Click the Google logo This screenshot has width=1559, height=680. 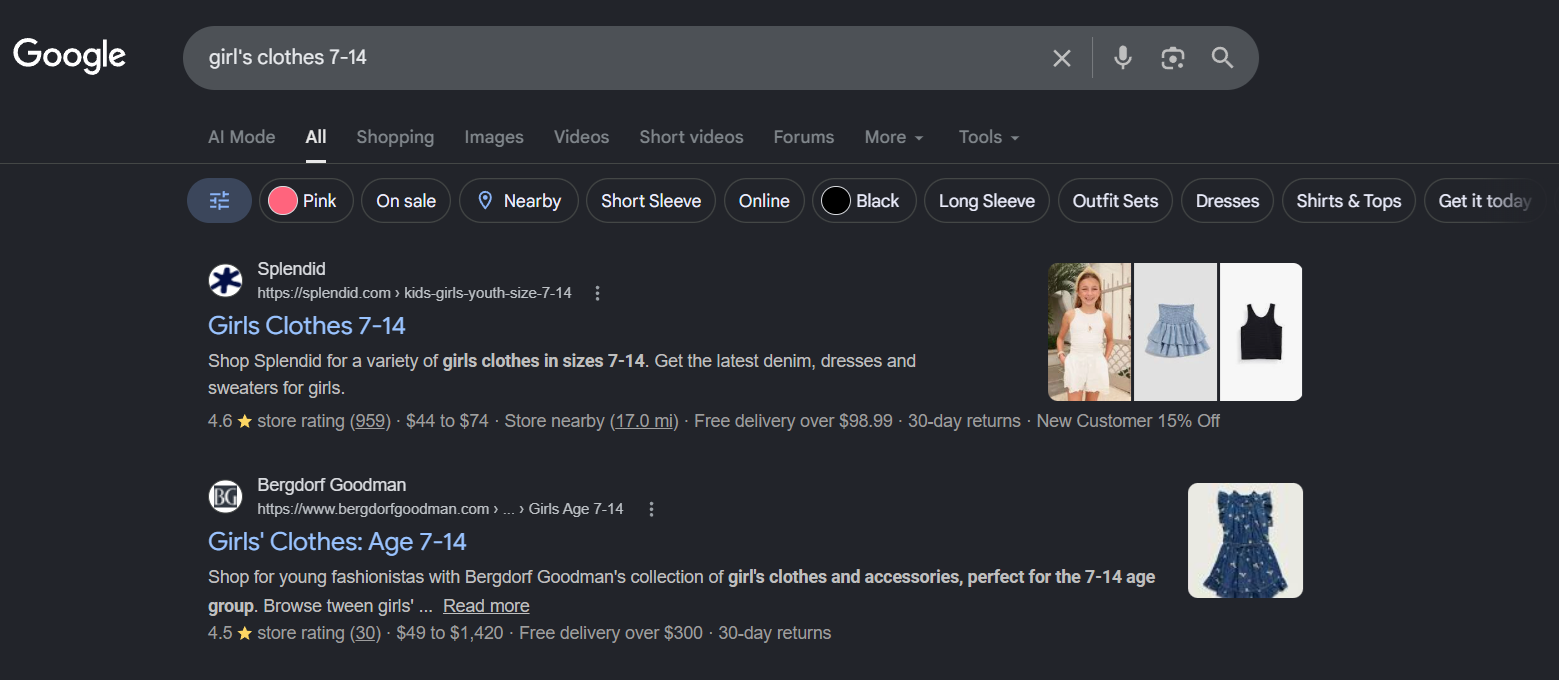point(69,56)
